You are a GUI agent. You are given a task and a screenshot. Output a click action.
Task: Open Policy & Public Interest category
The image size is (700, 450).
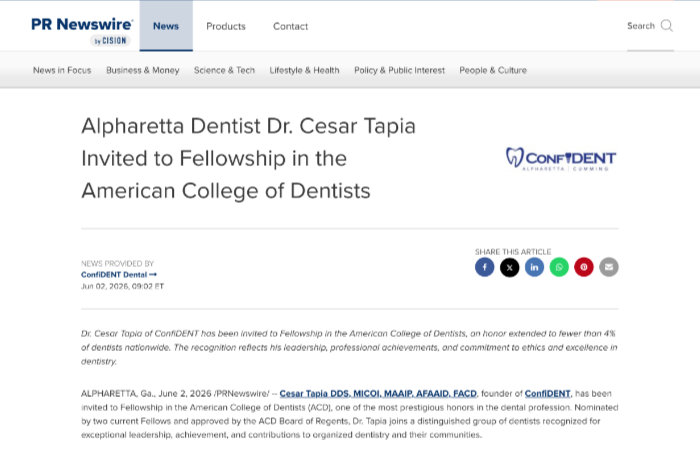pyautogui.click(x=400, y=70)
